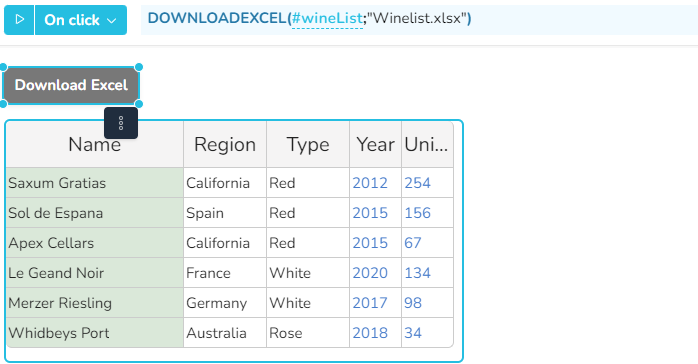Click the Spain region cell

(225, 213)
